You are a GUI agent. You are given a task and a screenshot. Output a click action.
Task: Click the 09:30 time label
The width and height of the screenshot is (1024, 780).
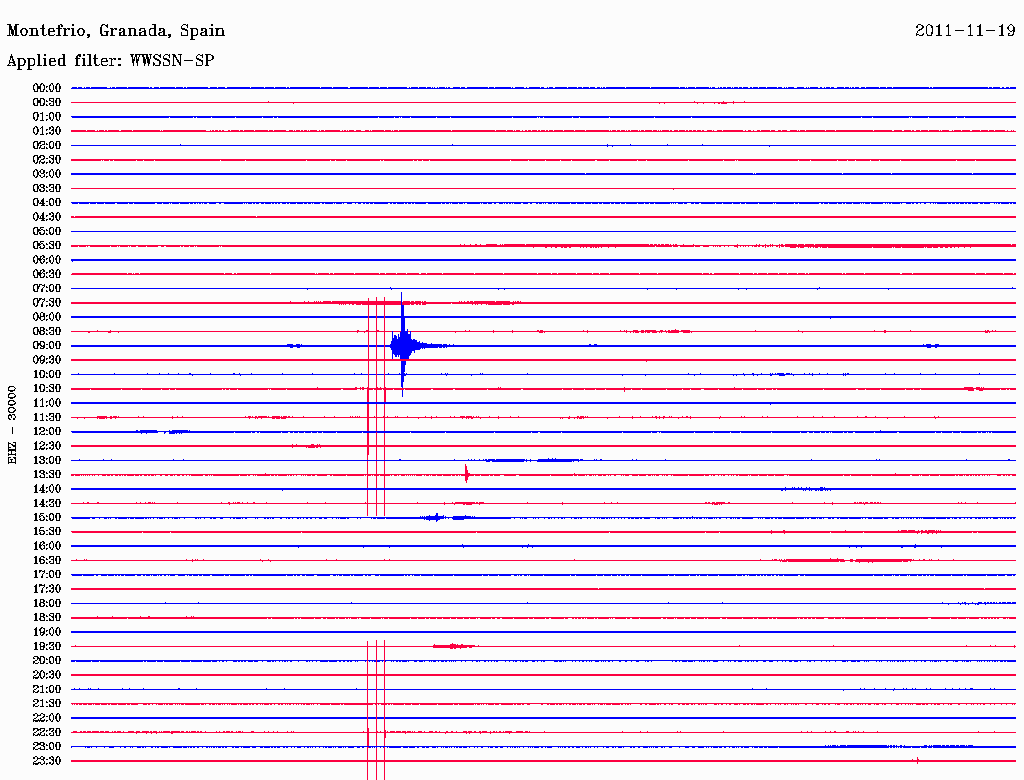(47, 360)
